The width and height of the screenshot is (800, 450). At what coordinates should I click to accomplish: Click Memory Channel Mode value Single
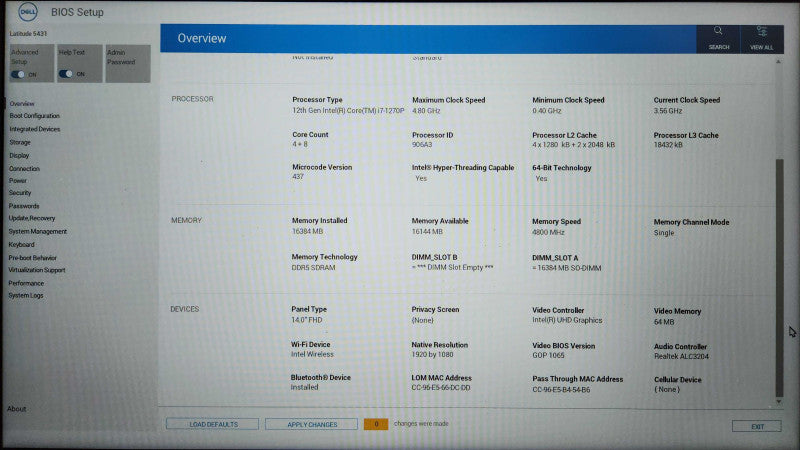tap(664, 233)
